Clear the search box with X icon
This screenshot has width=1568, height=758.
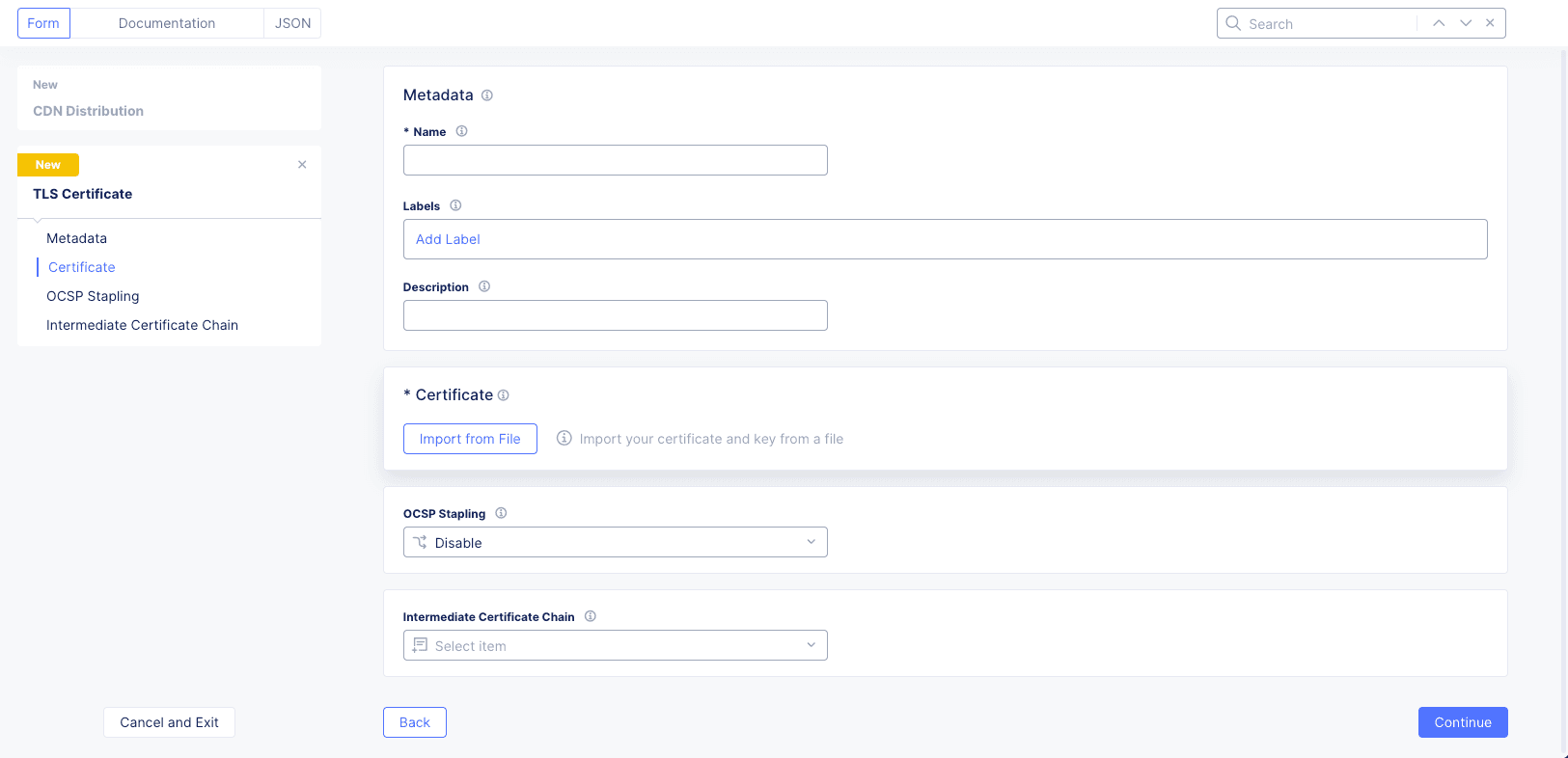[x=1490, y=23]
